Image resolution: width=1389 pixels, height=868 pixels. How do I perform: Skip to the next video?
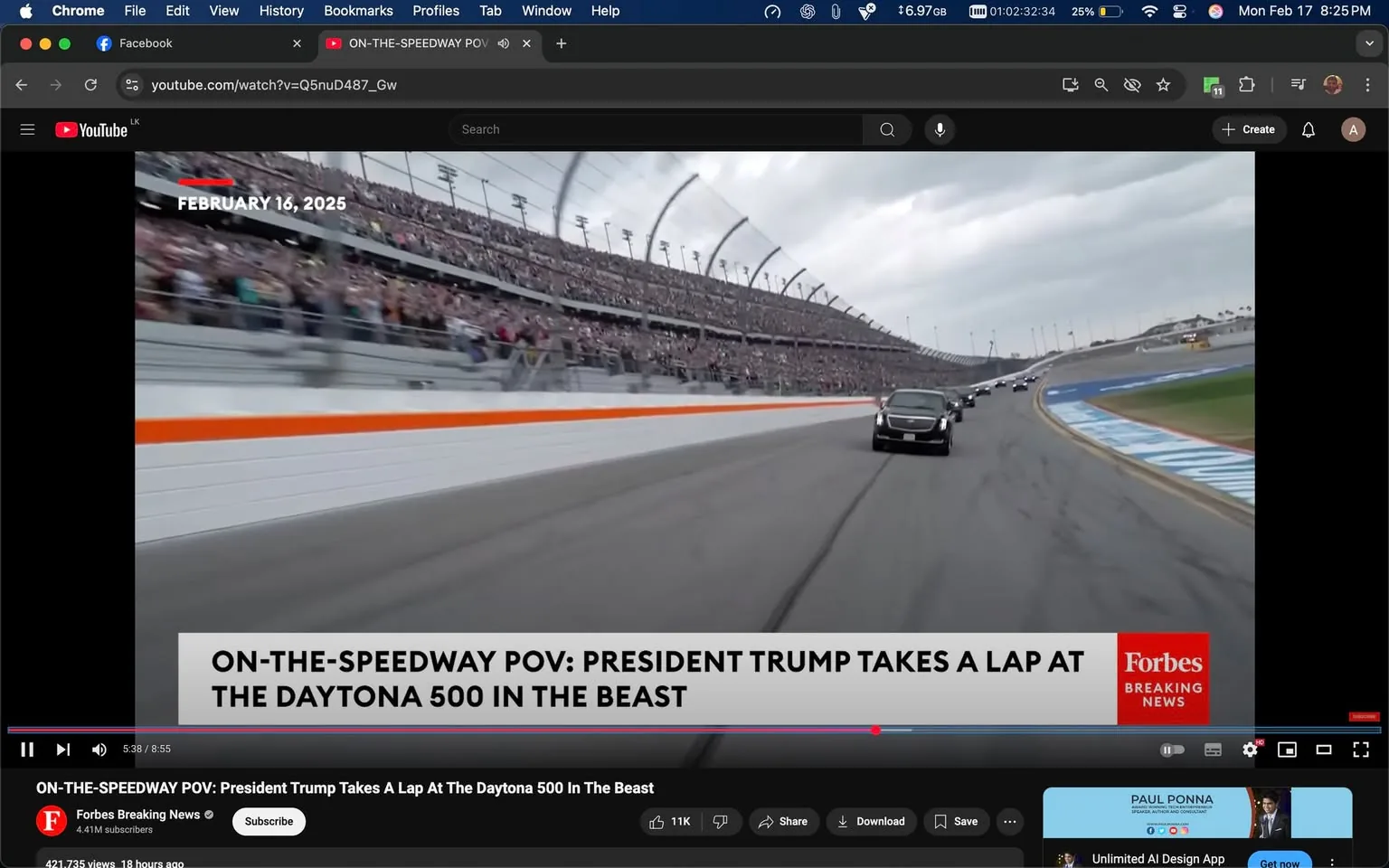(62, 749)
